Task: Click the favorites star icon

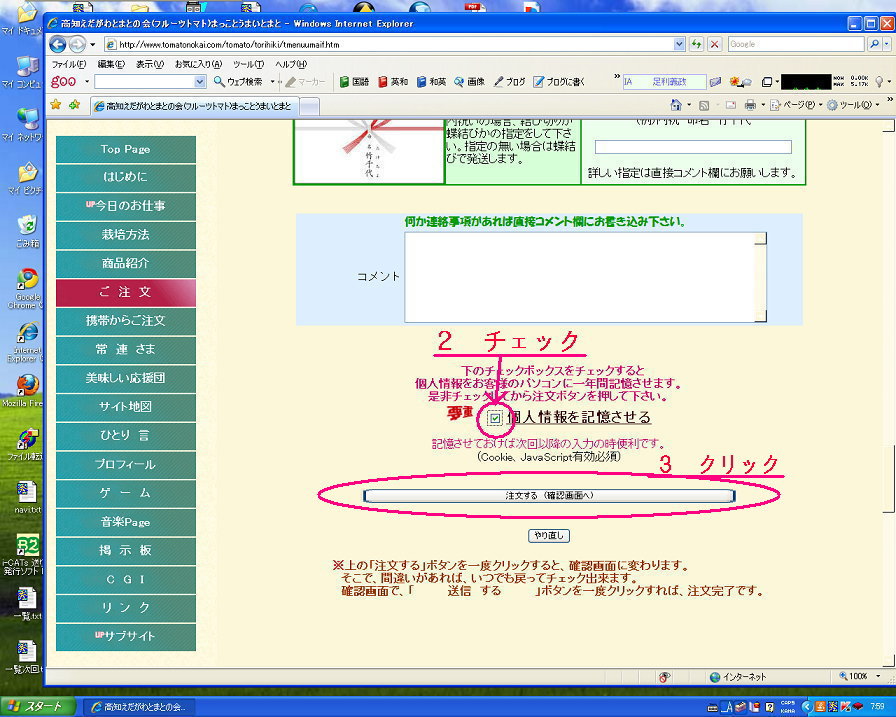Action: pyautogui.click(x=56, y=104)
